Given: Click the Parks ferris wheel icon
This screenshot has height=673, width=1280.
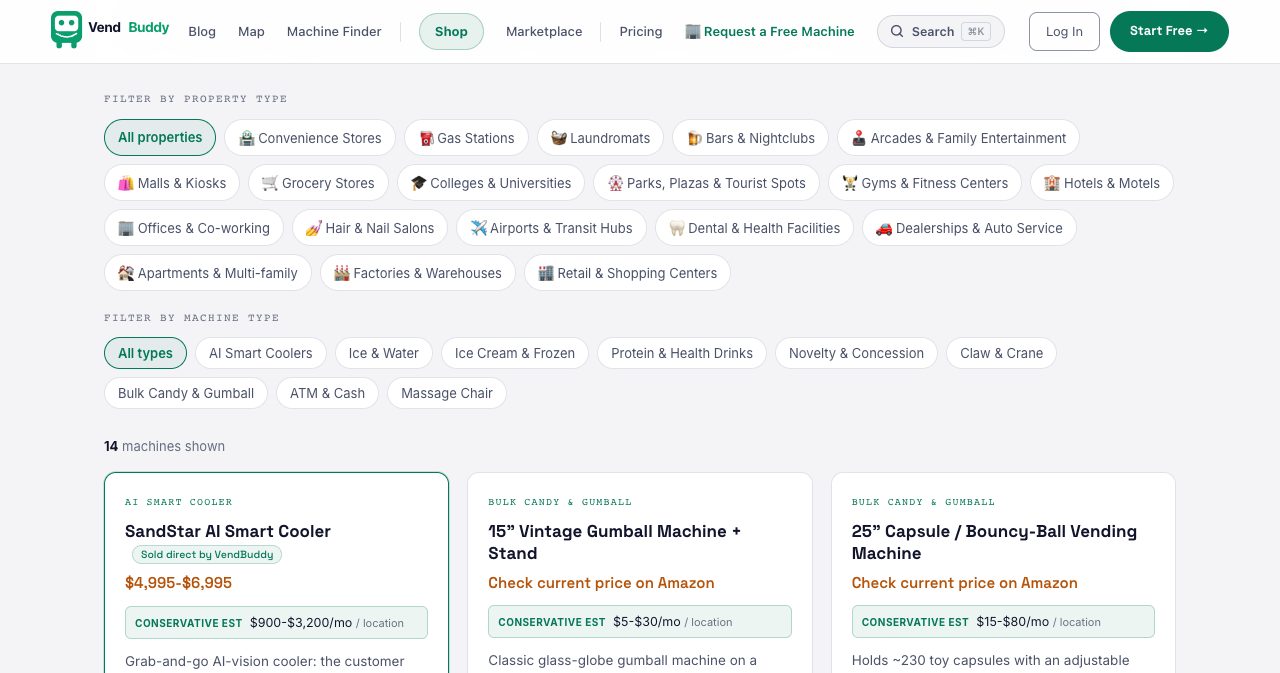Looking at the screenshot, I should pyautogui.click(x=616, y=183).
